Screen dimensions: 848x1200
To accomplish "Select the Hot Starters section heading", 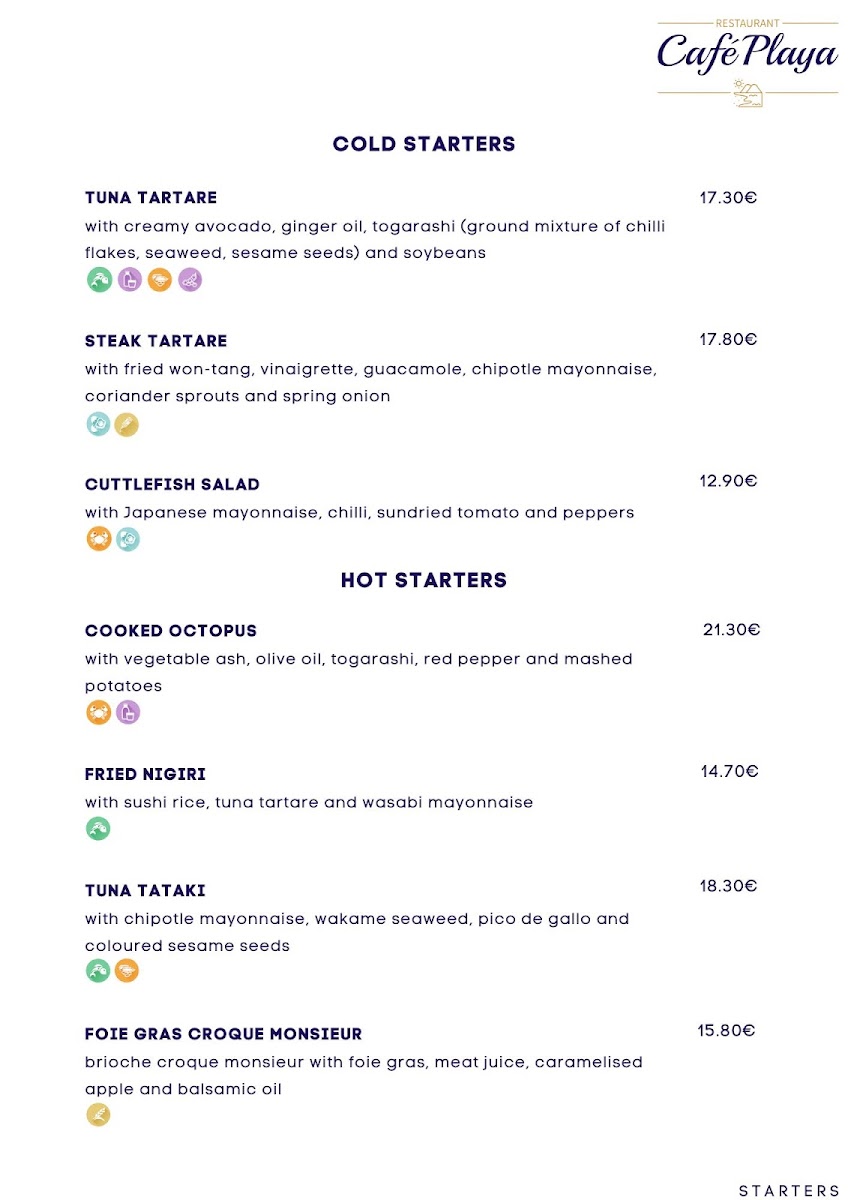I will (x=424, y=580).
